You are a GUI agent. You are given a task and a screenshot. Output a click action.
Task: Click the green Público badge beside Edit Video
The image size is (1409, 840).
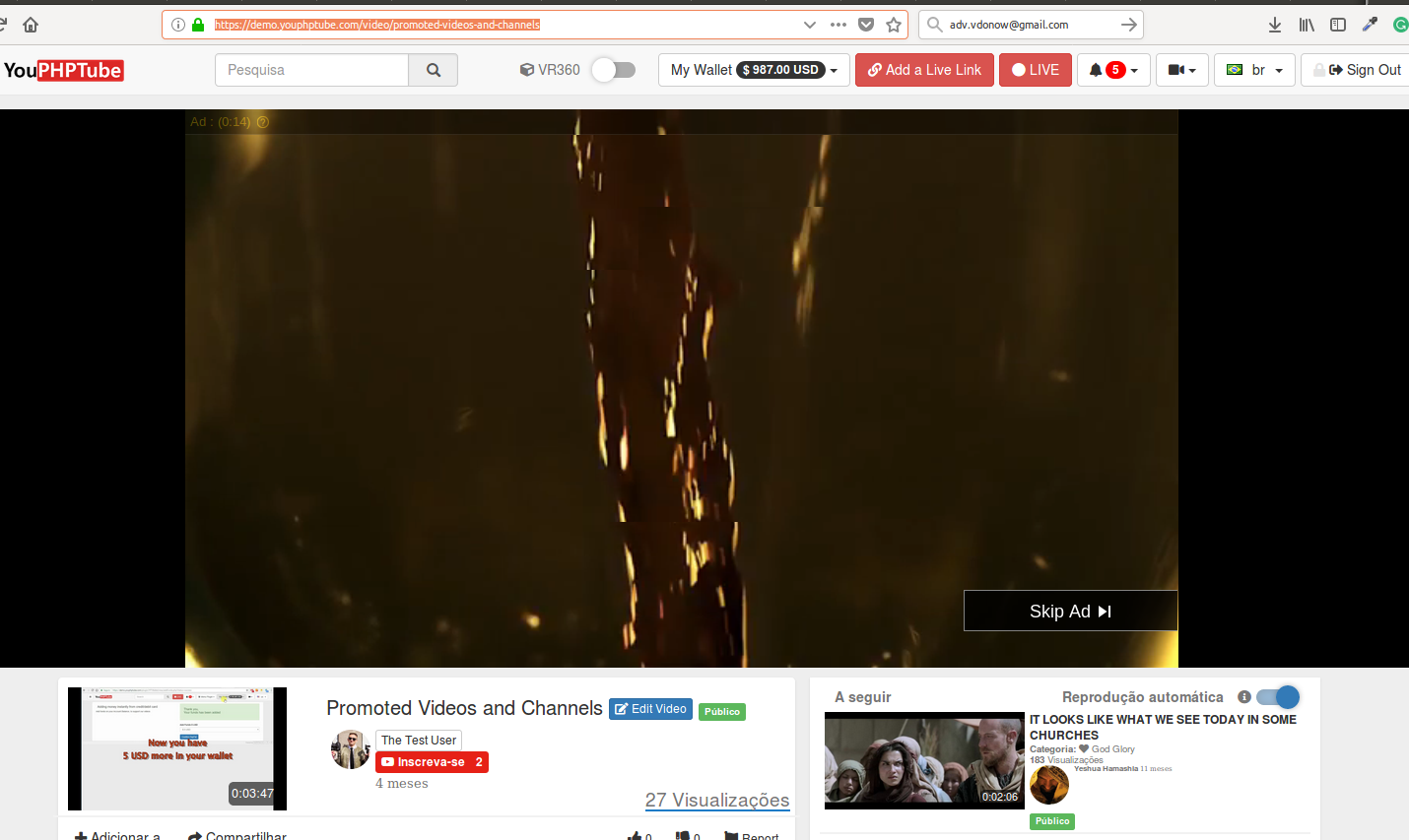[x=722, y=711]
